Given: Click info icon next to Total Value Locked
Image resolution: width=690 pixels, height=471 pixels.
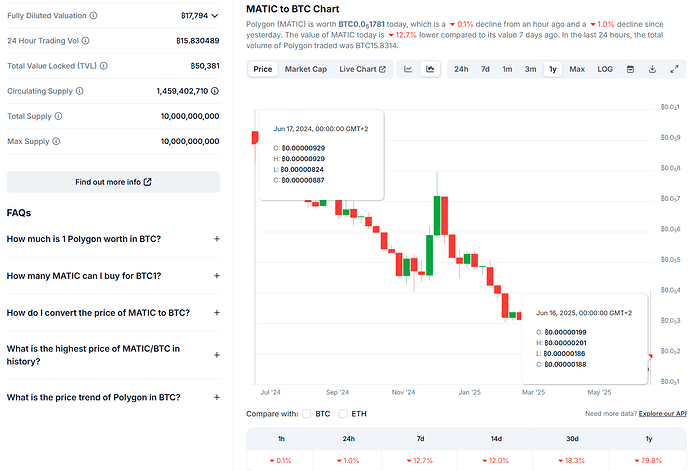Looking at the screenshot, I should [x=103, y=66].
